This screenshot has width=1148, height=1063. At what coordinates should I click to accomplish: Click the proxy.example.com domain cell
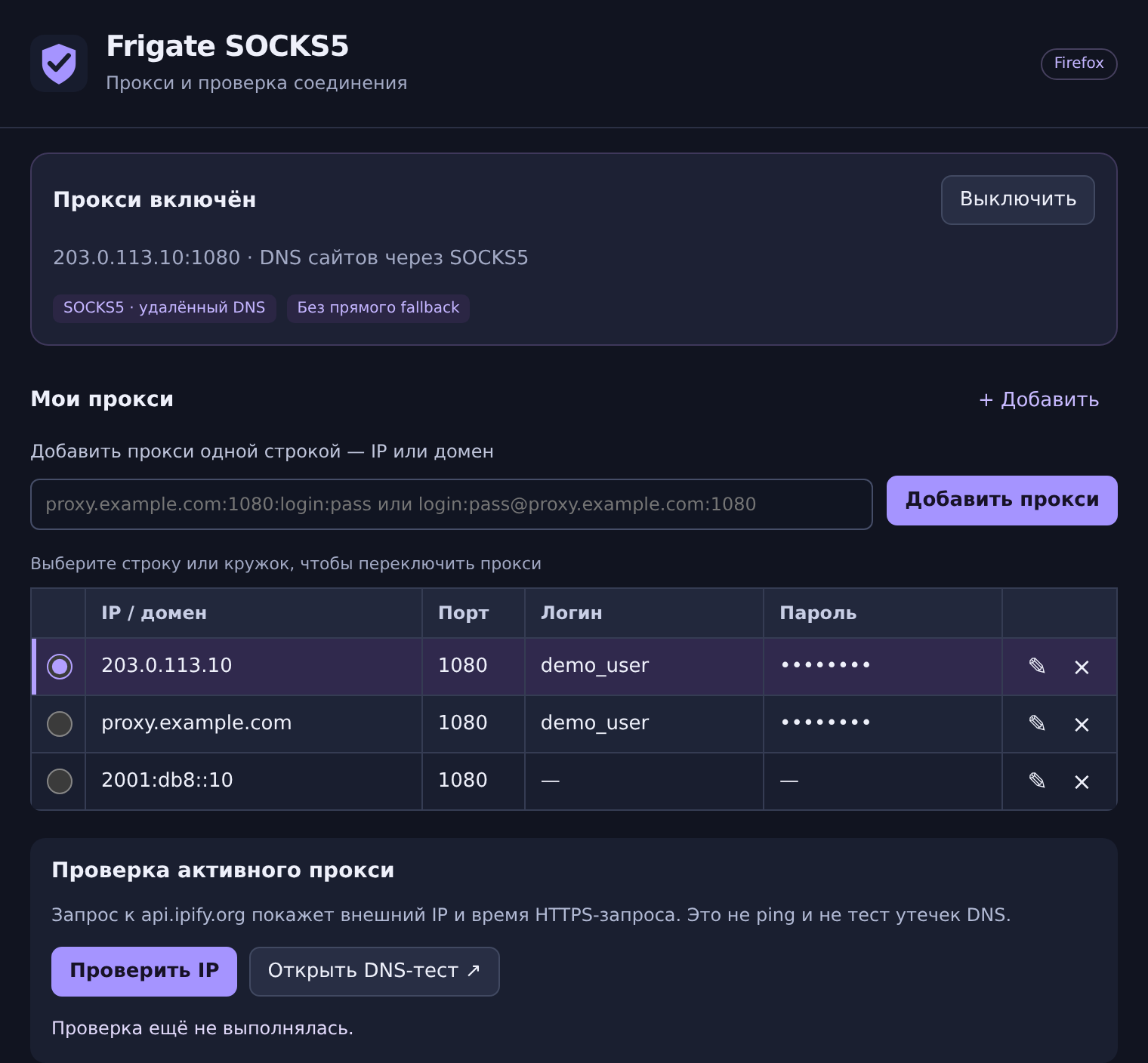click(x=254, y=724)
